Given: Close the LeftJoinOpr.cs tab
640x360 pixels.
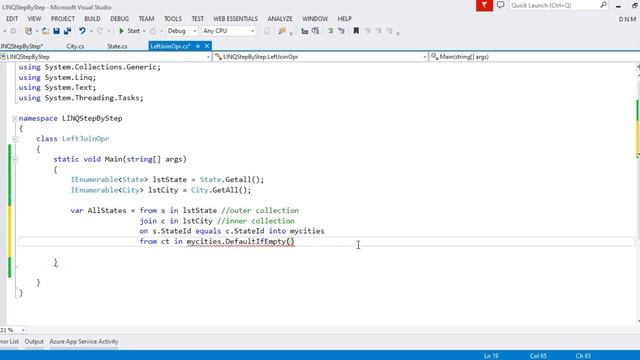Looking at the screenshot, I should click(207, 46).
